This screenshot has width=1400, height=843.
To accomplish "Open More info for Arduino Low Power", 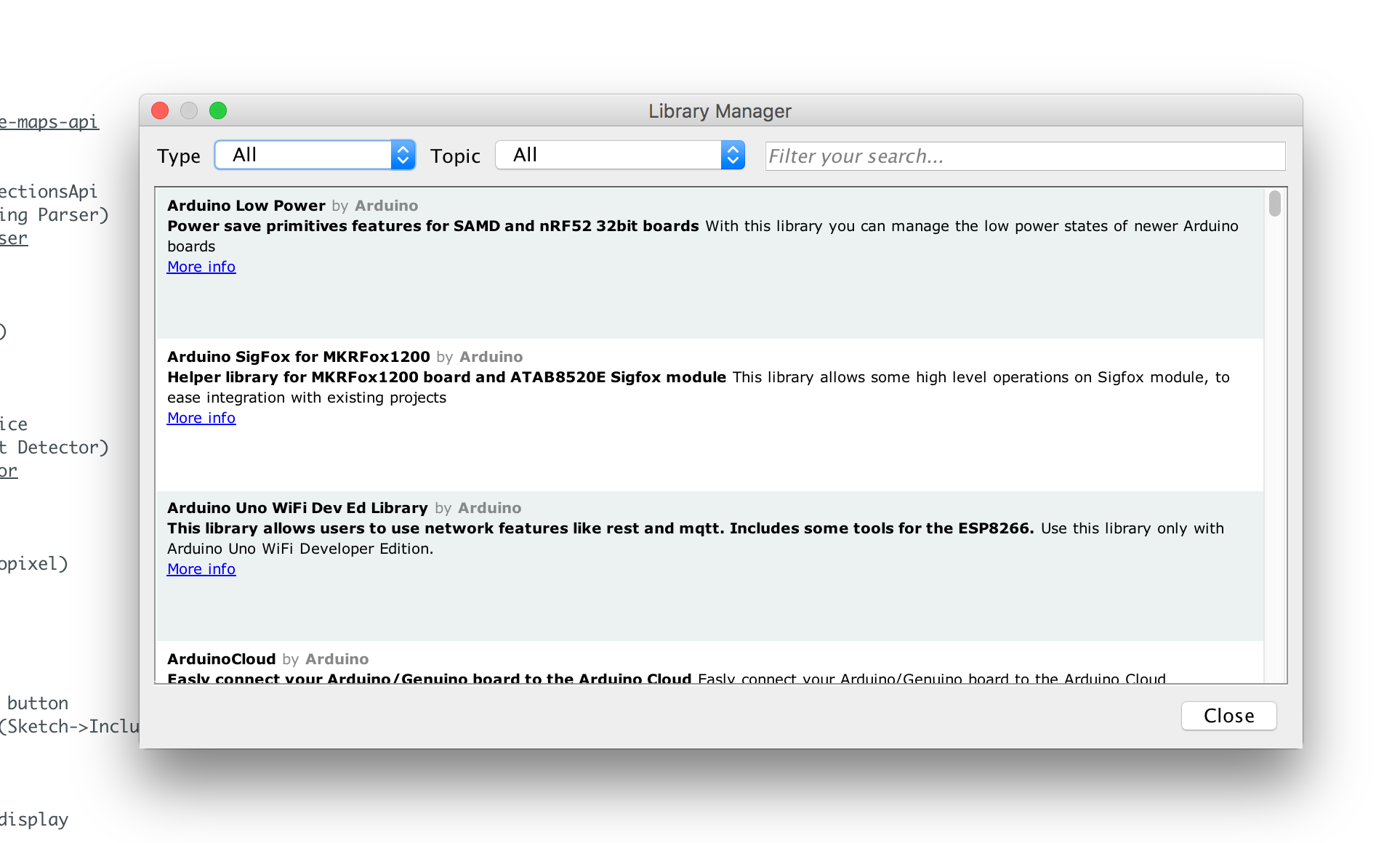I will point(201,267).
